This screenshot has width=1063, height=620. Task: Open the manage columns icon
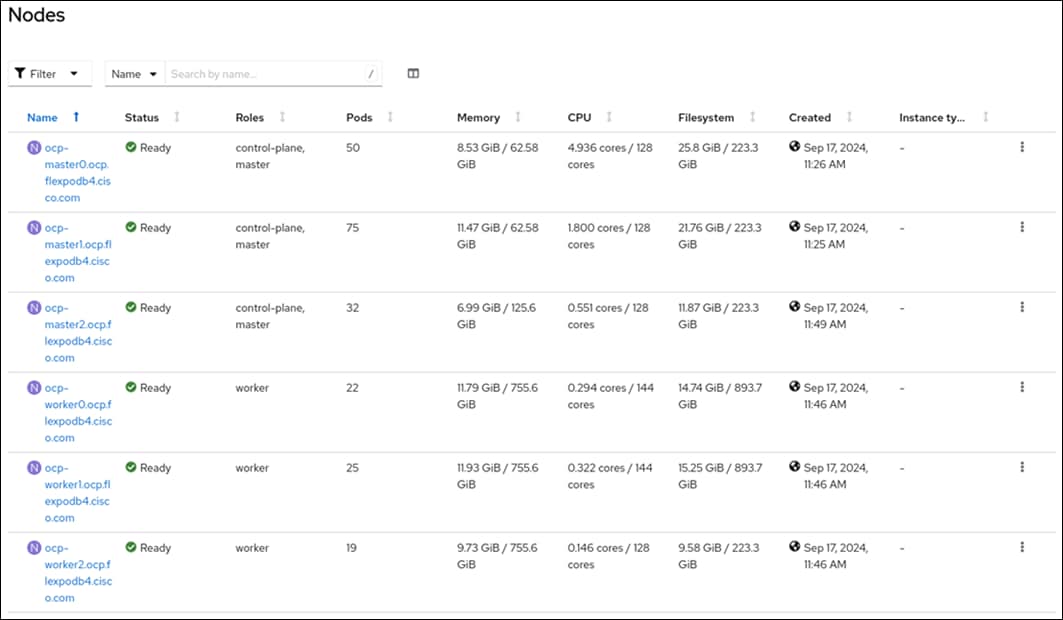pyautogui.click(x=412, y=72)
